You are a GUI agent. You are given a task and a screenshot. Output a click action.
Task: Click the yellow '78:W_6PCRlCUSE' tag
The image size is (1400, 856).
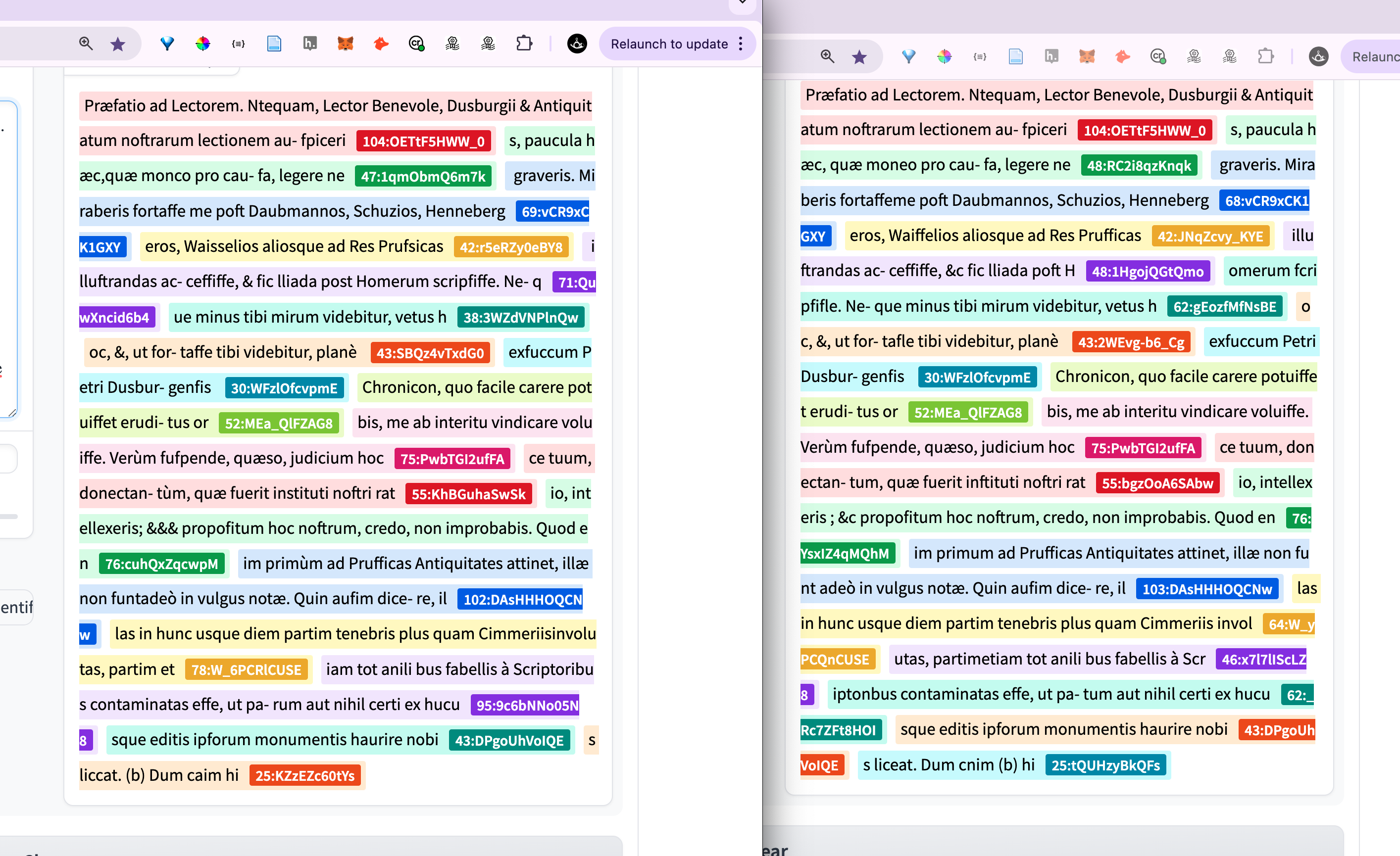(247, 669)
